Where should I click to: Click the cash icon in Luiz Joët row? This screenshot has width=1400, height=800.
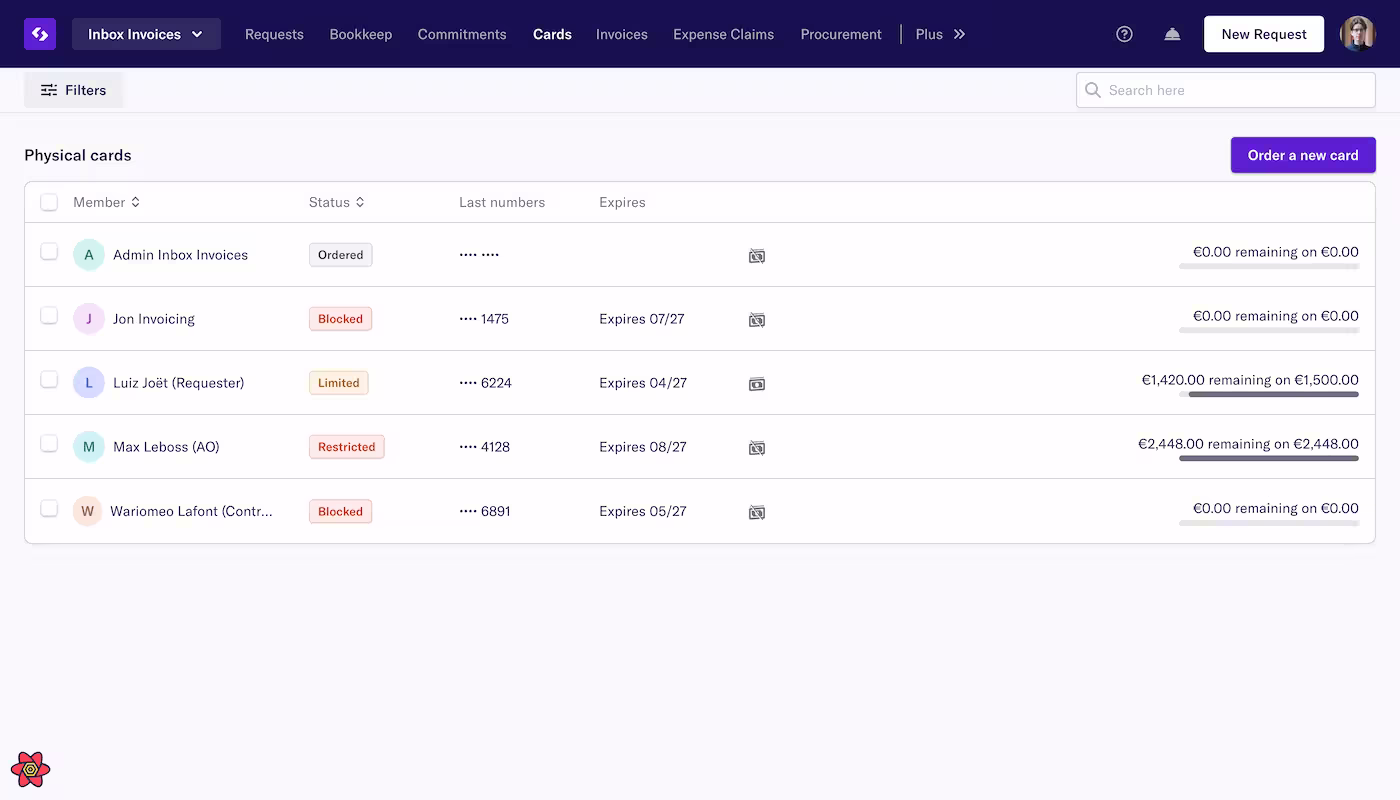tap(757, 384)
